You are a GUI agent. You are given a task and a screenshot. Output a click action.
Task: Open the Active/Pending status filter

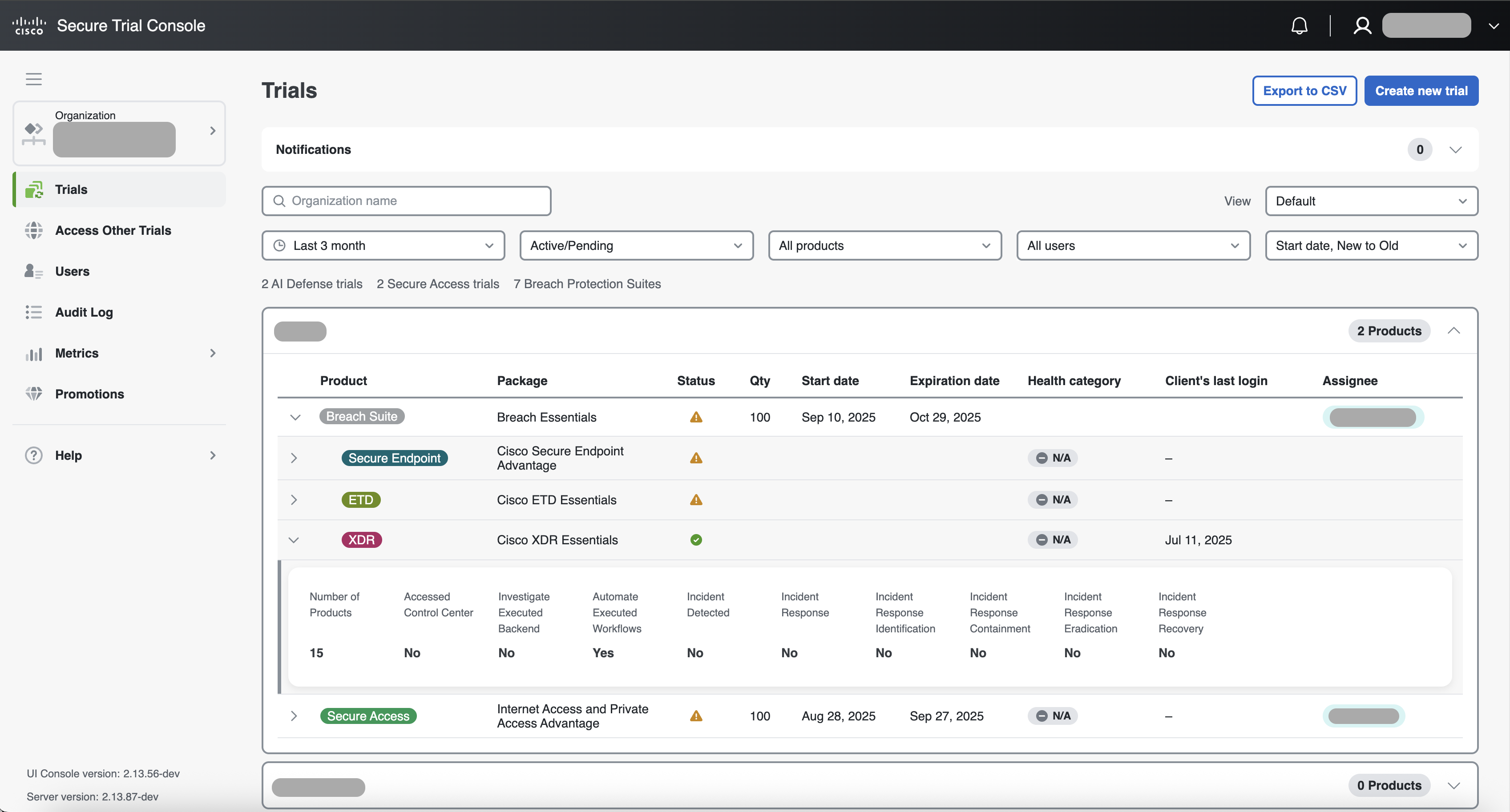click(x=636, y=245)
